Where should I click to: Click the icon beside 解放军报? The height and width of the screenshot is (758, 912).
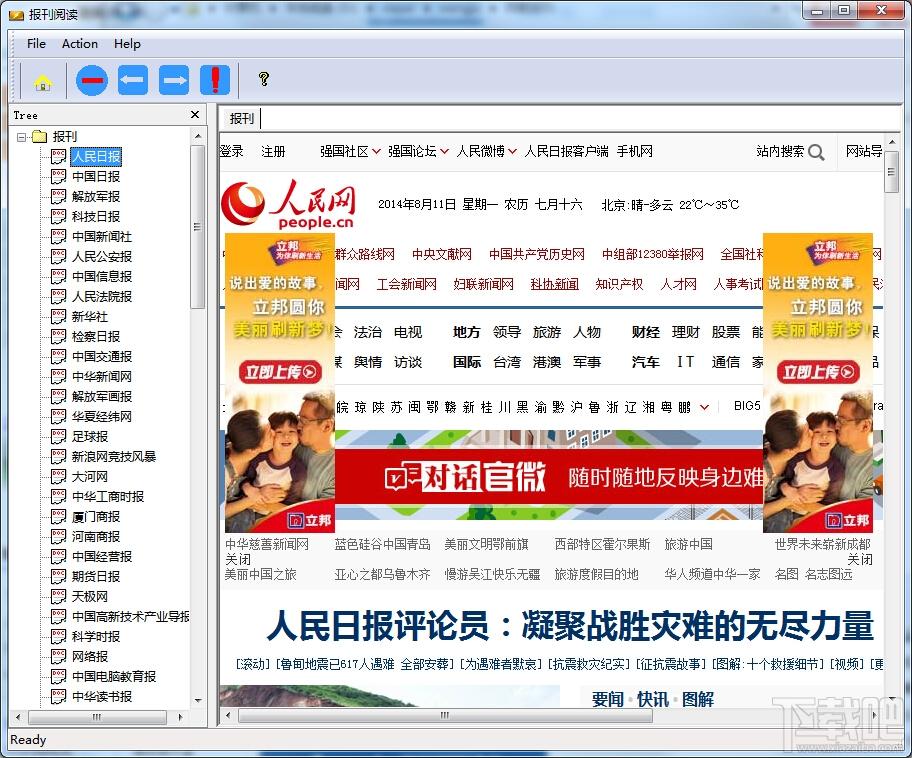click(x=58, y=197)
